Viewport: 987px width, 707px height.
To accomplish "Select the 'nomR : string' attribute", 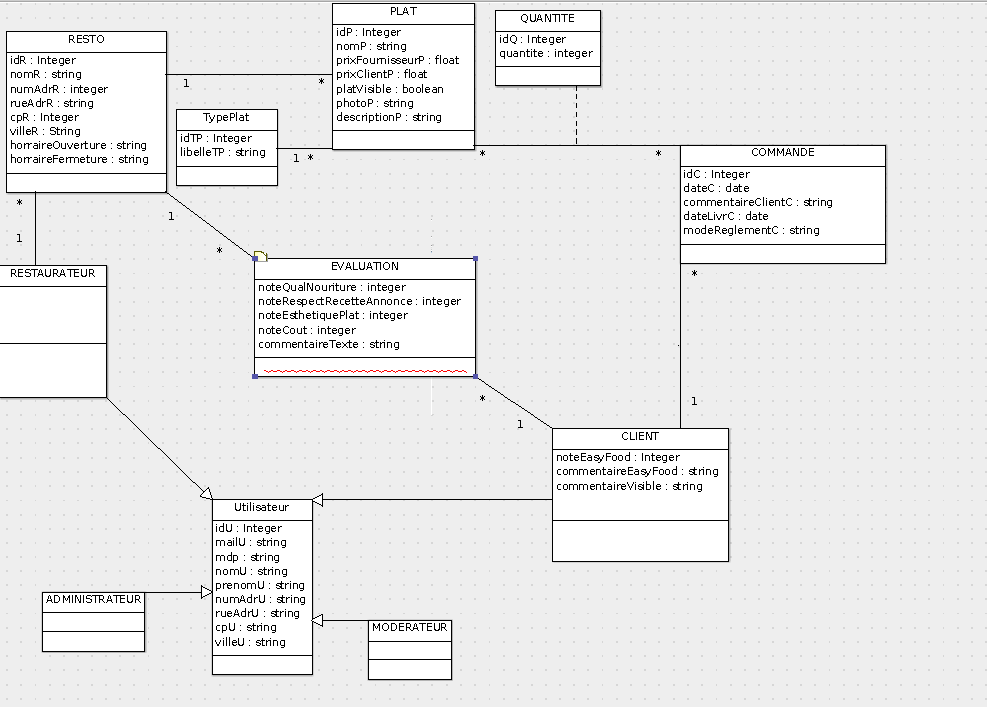I will [46, 74].
